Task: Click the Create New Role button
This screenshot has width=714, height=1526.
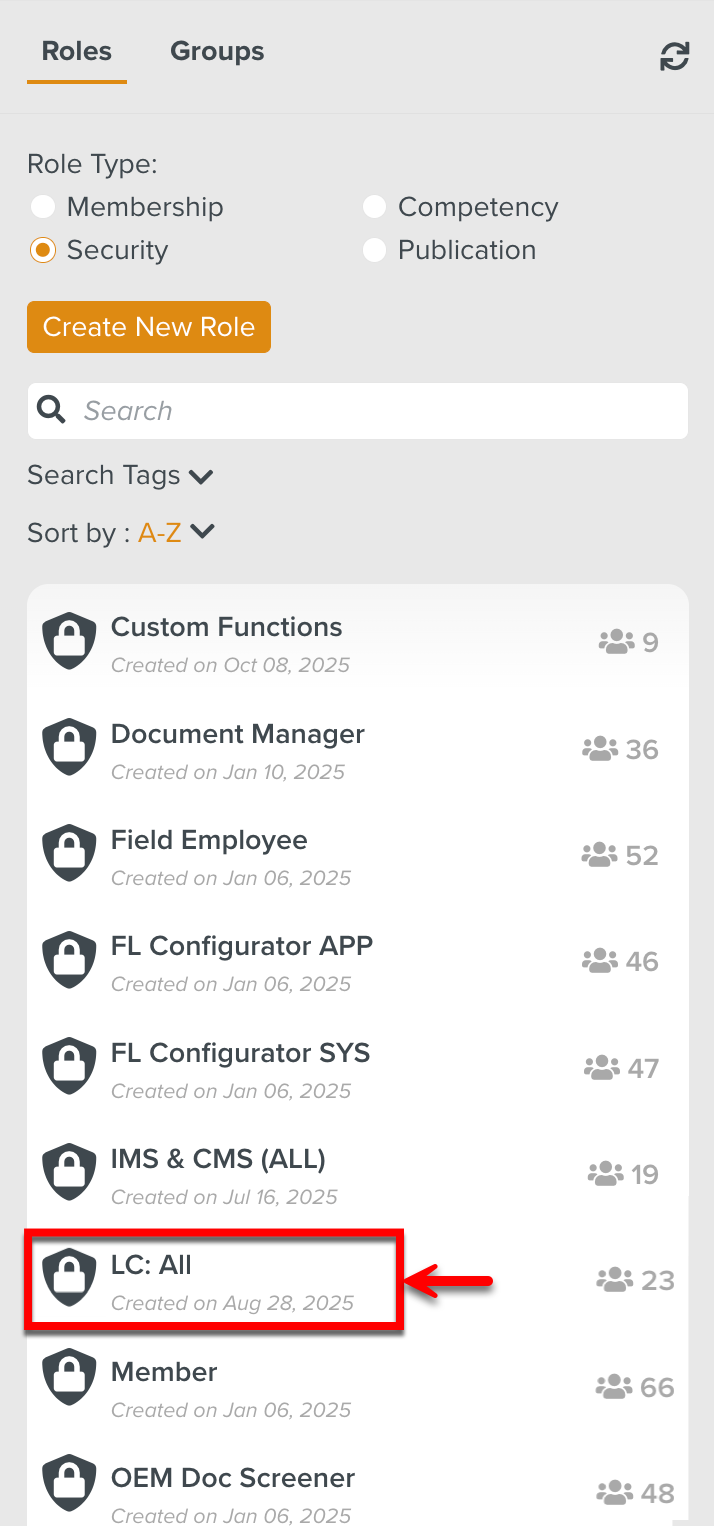Action: click(149, 327)
